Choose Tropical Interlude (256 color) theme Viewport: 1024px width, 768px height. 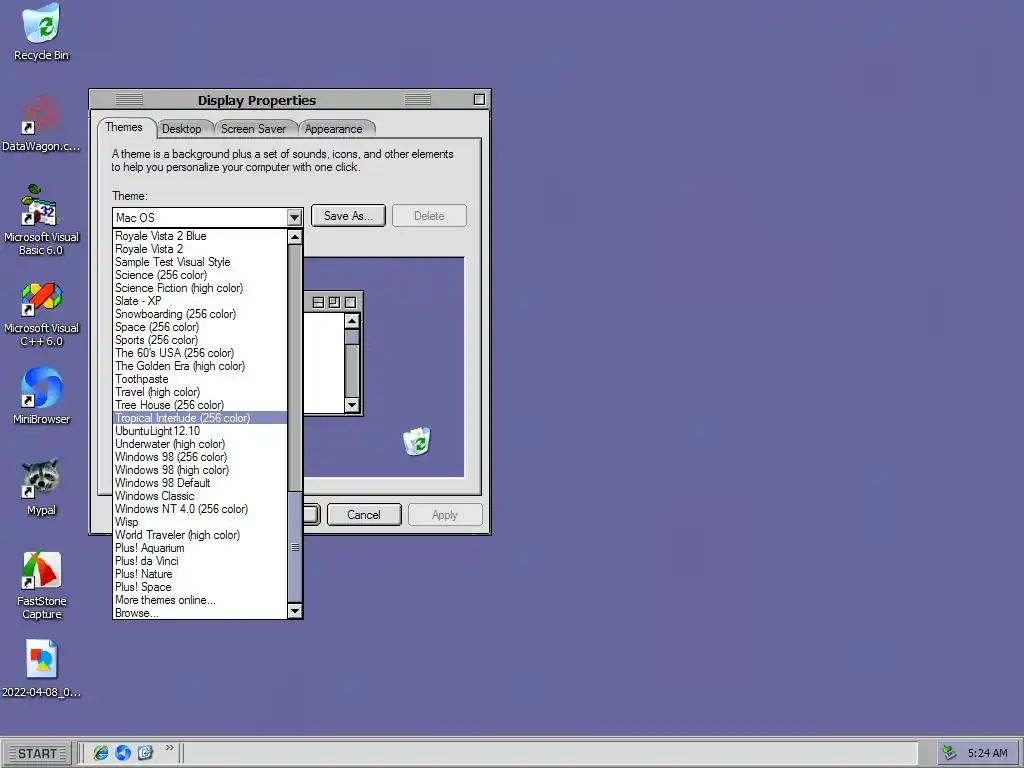click(200, 418)
